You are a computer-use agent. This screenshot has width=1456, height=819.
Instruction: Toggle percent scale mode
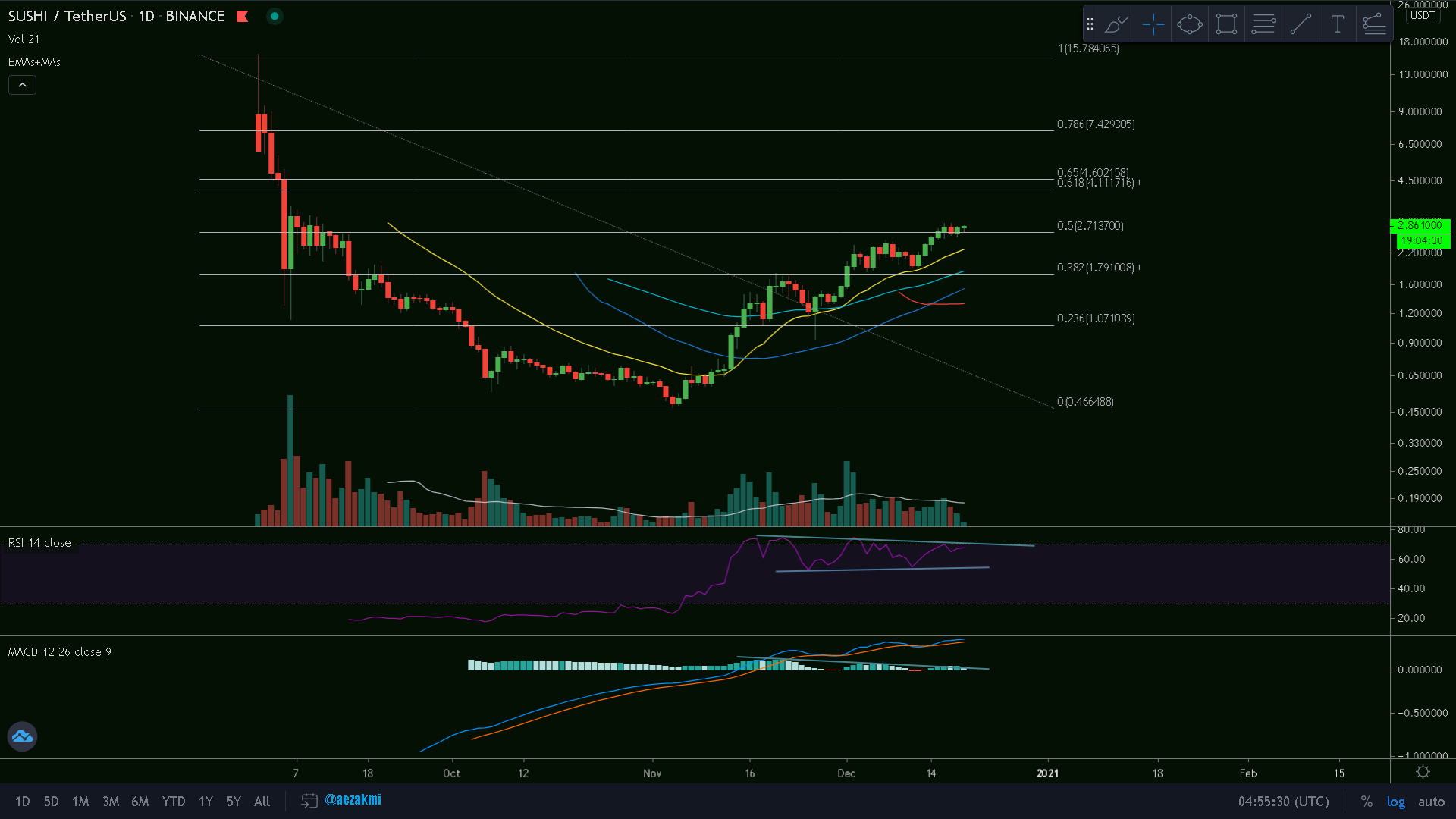(1366, 802)
